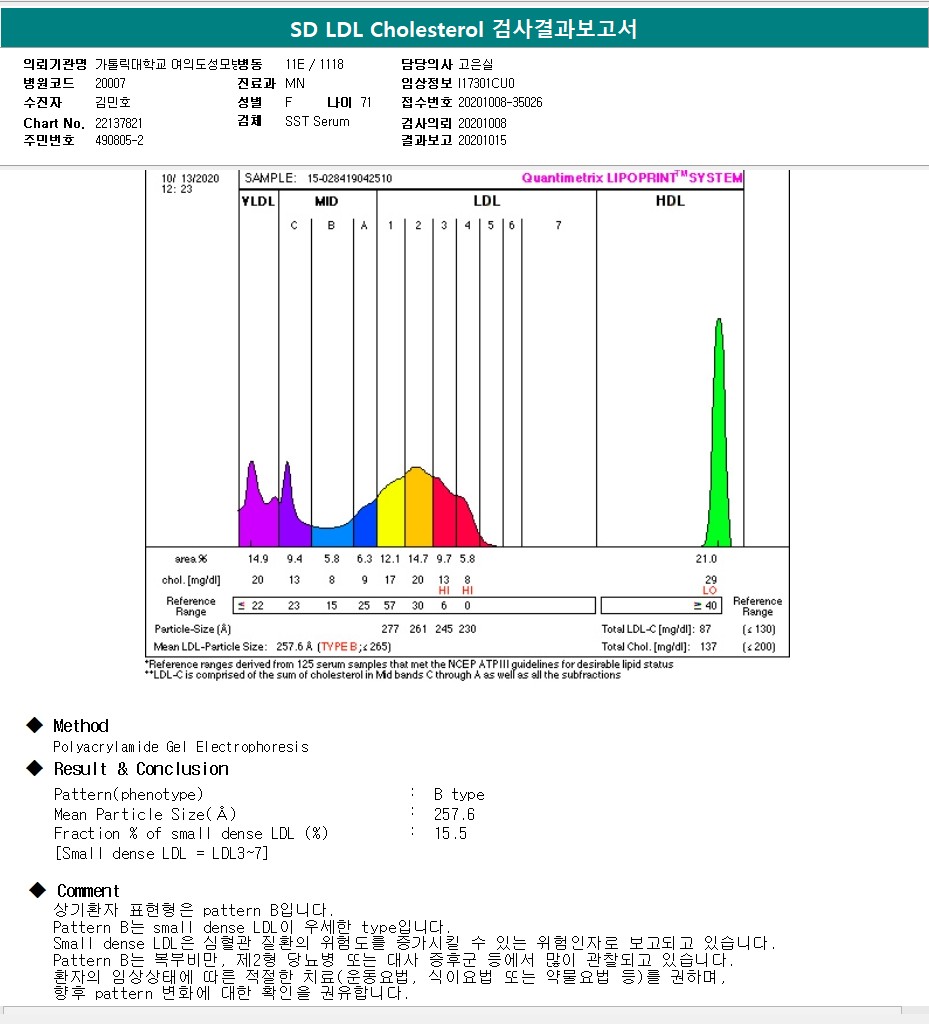929x1024 pixels.
Task: Select the VLDL column header
Action: [259, 201]
